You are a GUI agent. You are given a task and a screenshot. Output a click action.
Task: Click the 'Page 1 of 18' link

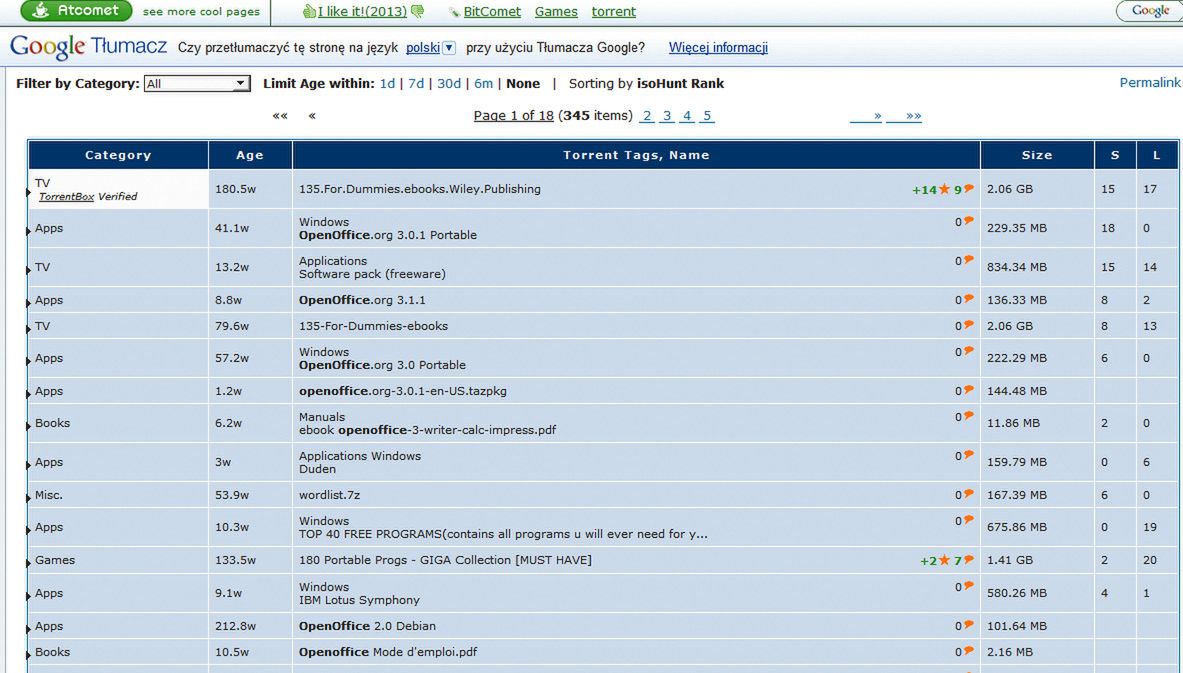click(514, 115)
